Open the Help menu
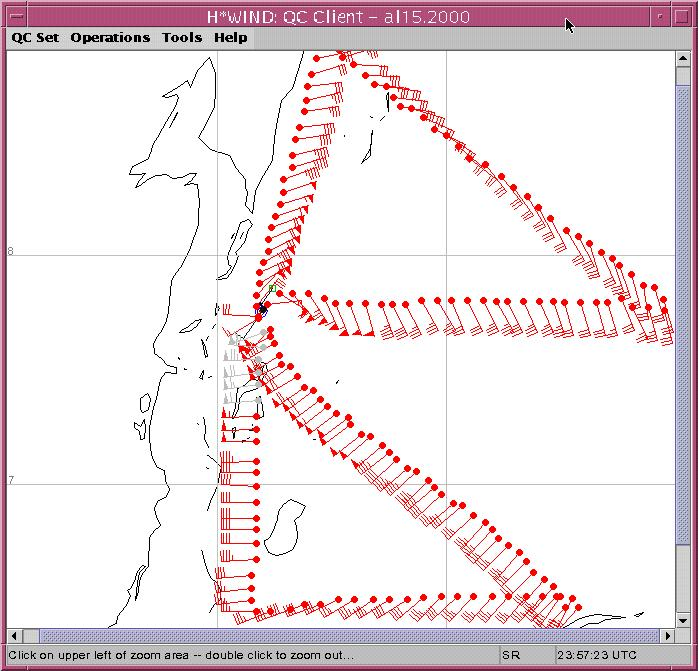The width and height of the screenshot is (698, 671). 230,38
